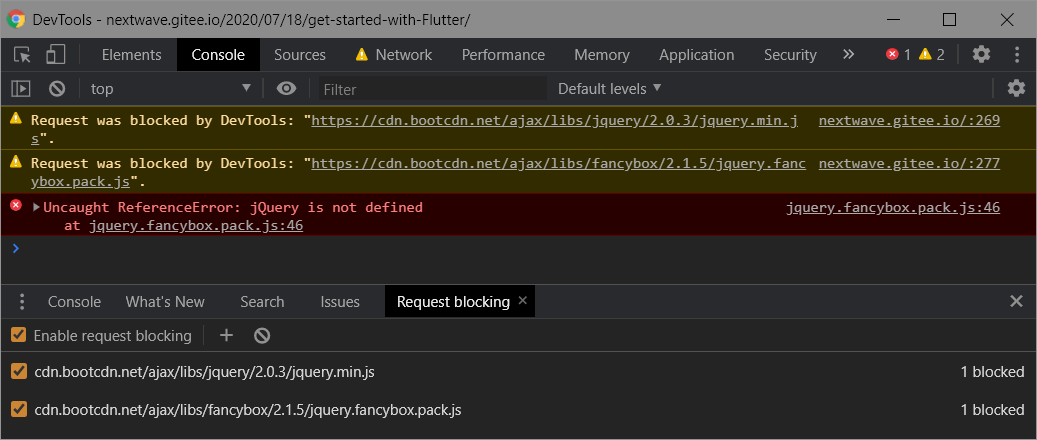The width and height of the screenshot is (1037, 440).
Task: Open the Security tab
Action: point(790,55)
